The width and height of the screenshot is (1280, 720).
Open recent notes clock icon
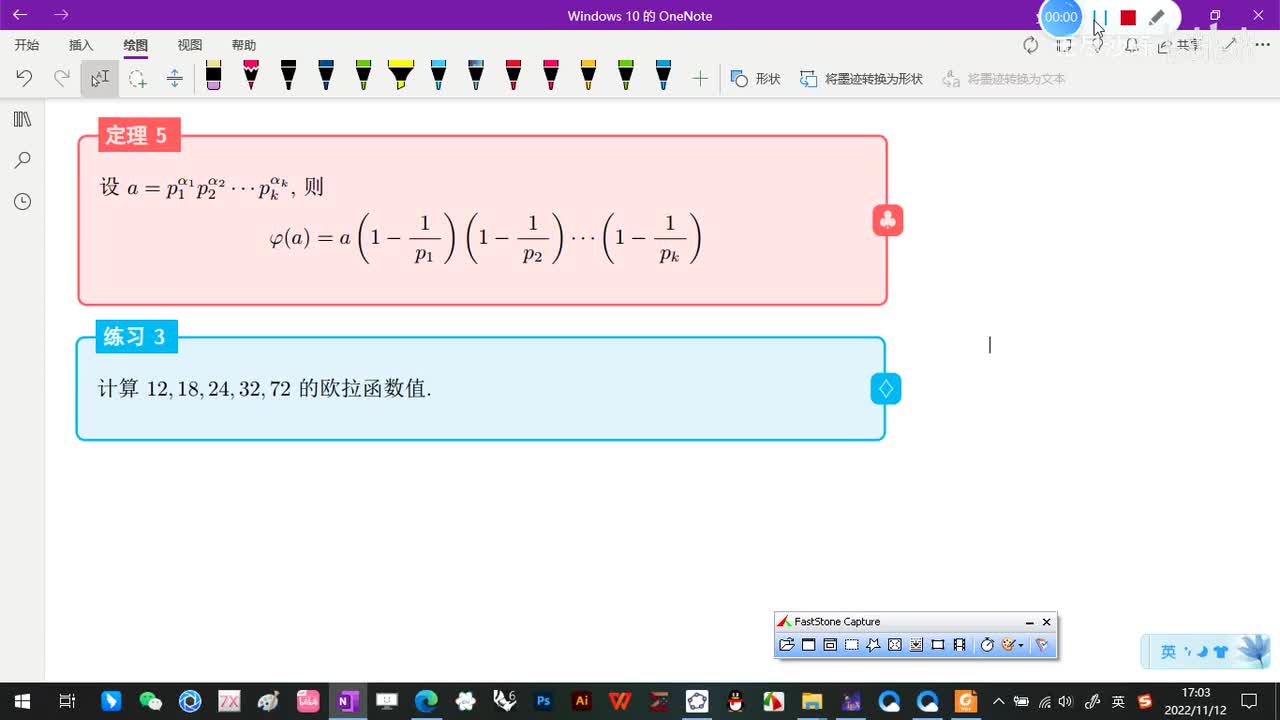pyautogui.click(x=22, y=201)
